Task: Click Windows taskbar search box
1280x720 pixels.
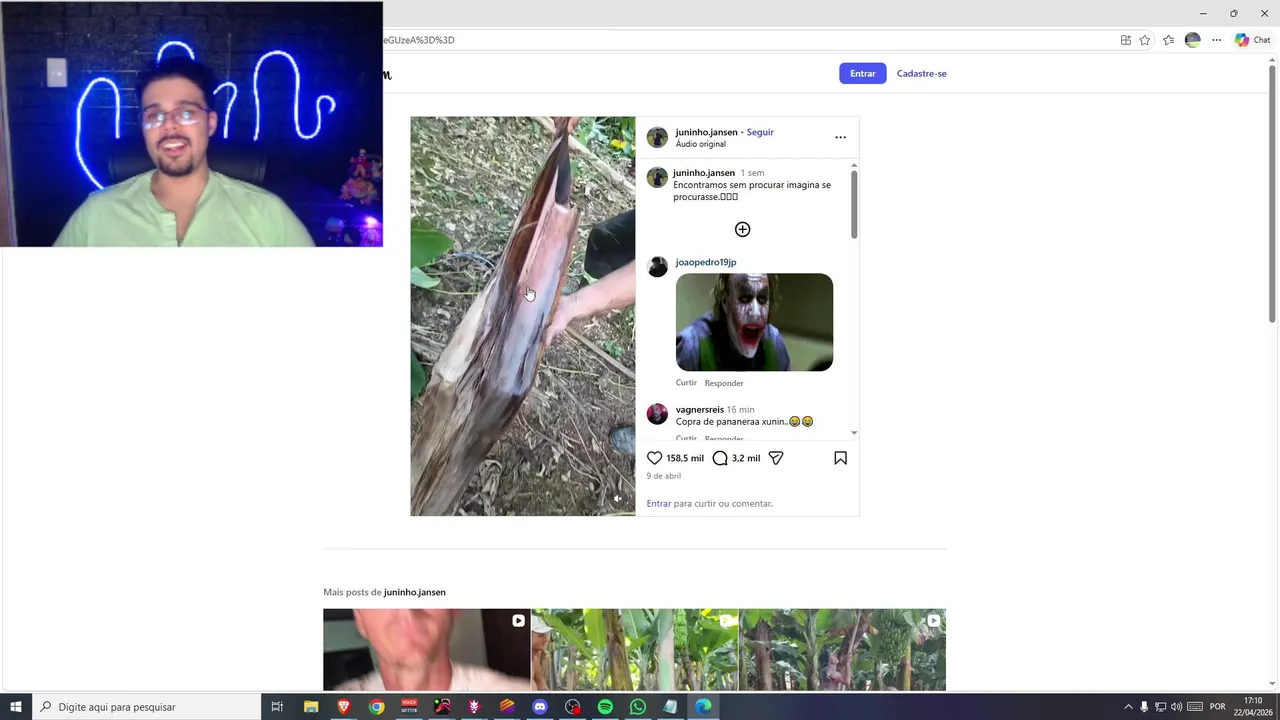Action: click(146, 706)
